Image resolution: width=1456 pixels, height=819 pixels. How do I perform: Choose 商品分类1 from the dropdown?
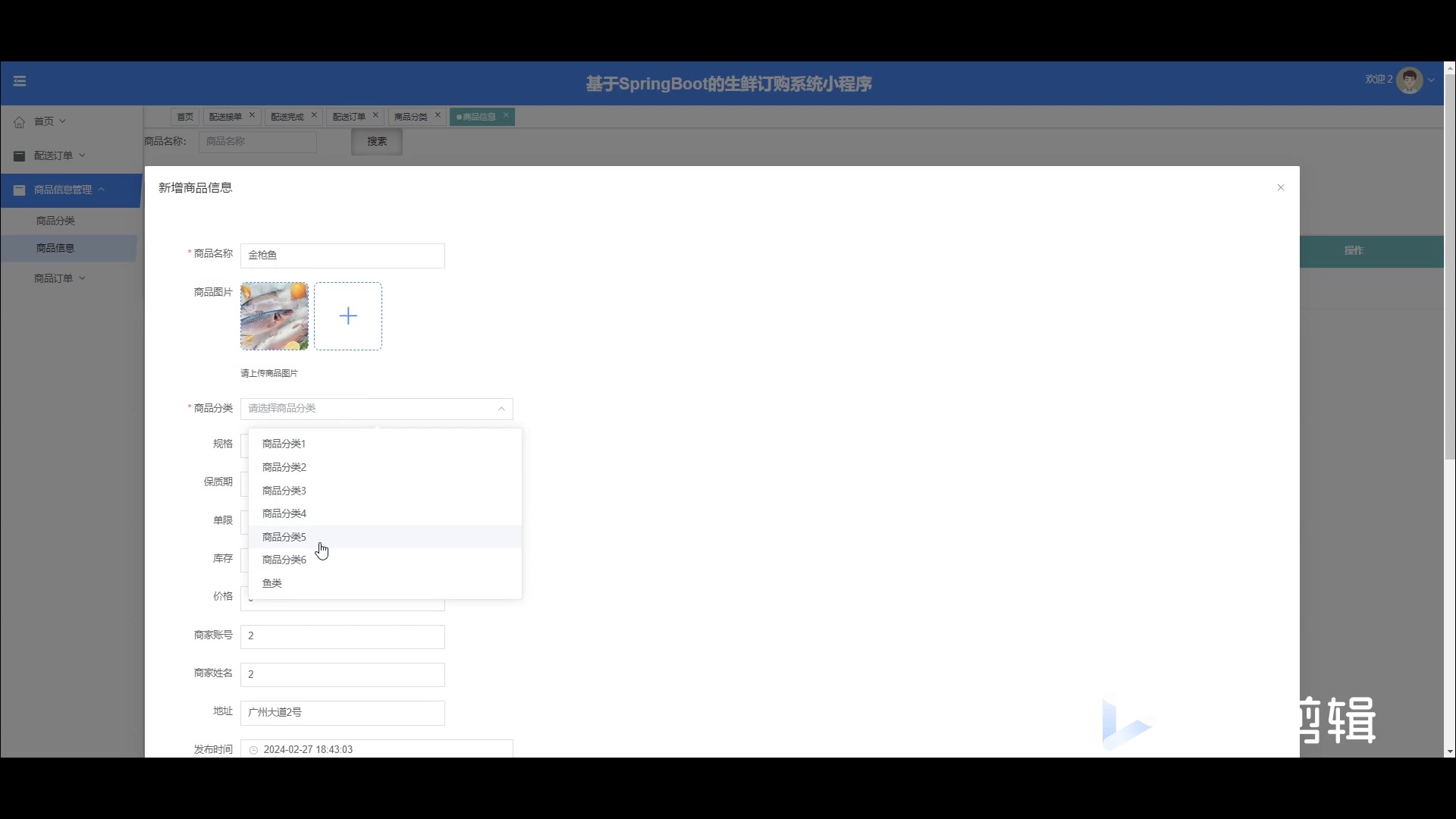click(x=385, y=444)
